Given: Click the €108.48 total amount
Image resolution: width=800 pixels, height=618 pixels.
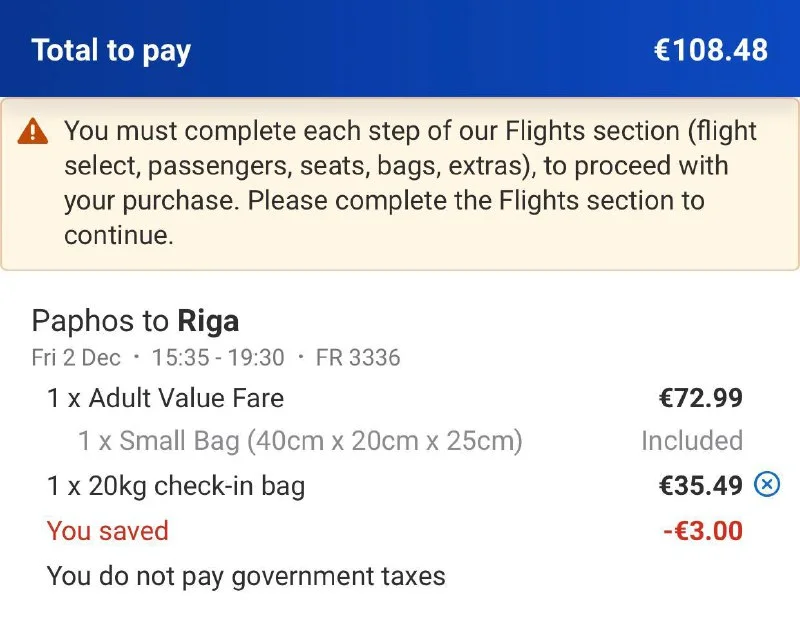Looking at the screenshot, I should coord(710,51).
